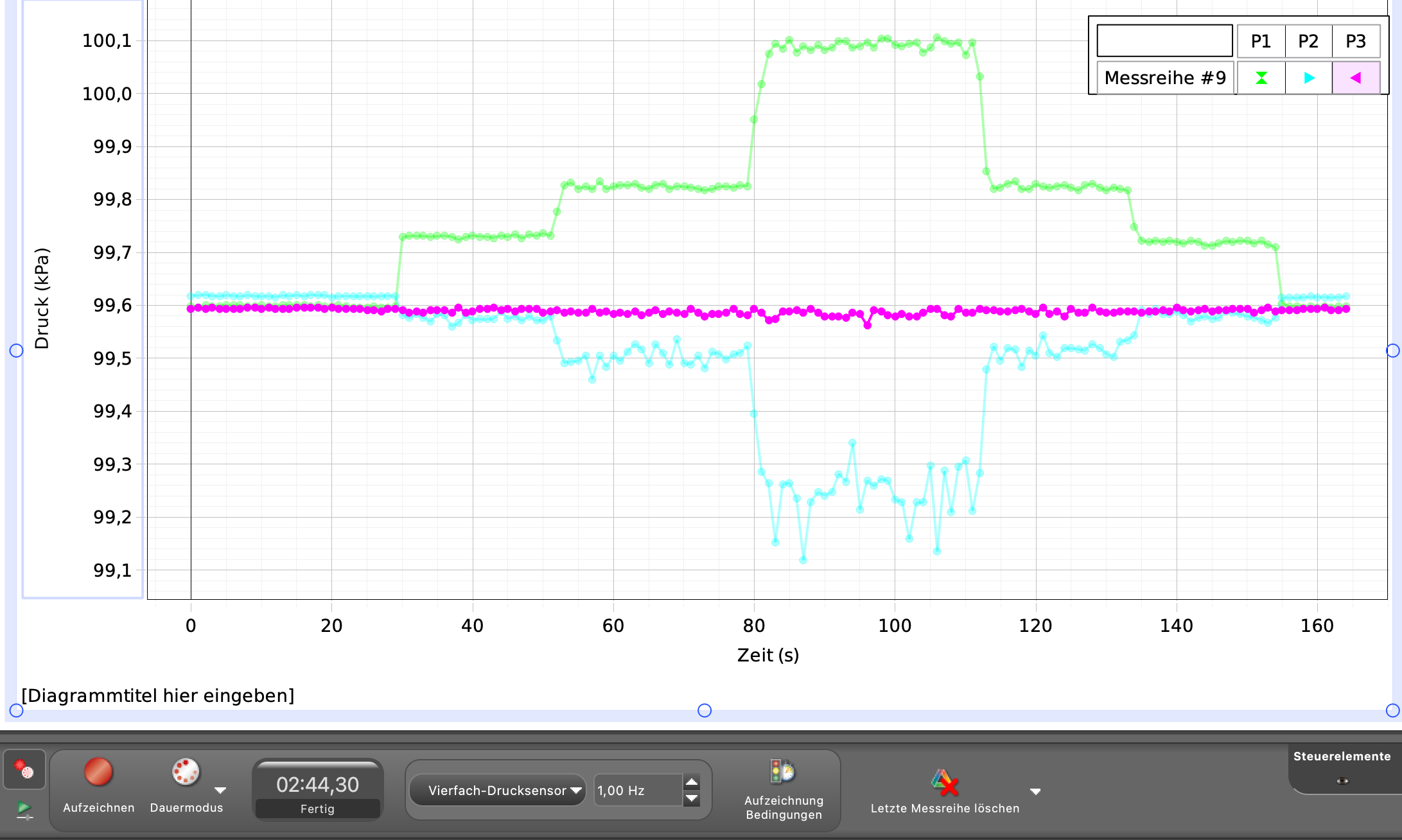Screen dimensions: 1402x840
Task: Select the red dots recording mode icon
Action: 24,769
